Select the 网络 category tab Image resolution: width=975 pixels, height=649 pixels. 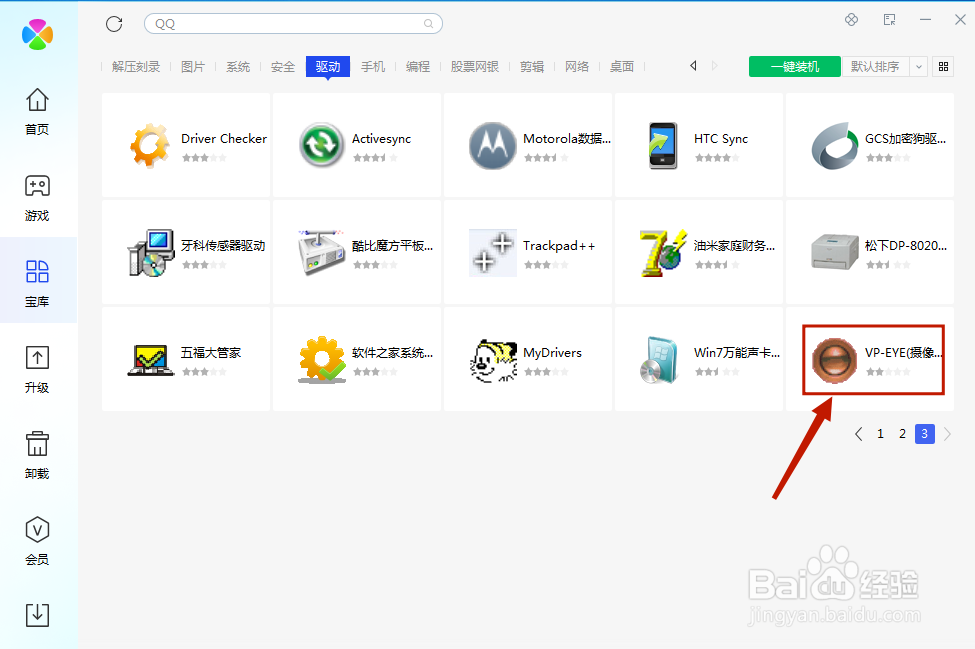[x=577, y=67]
